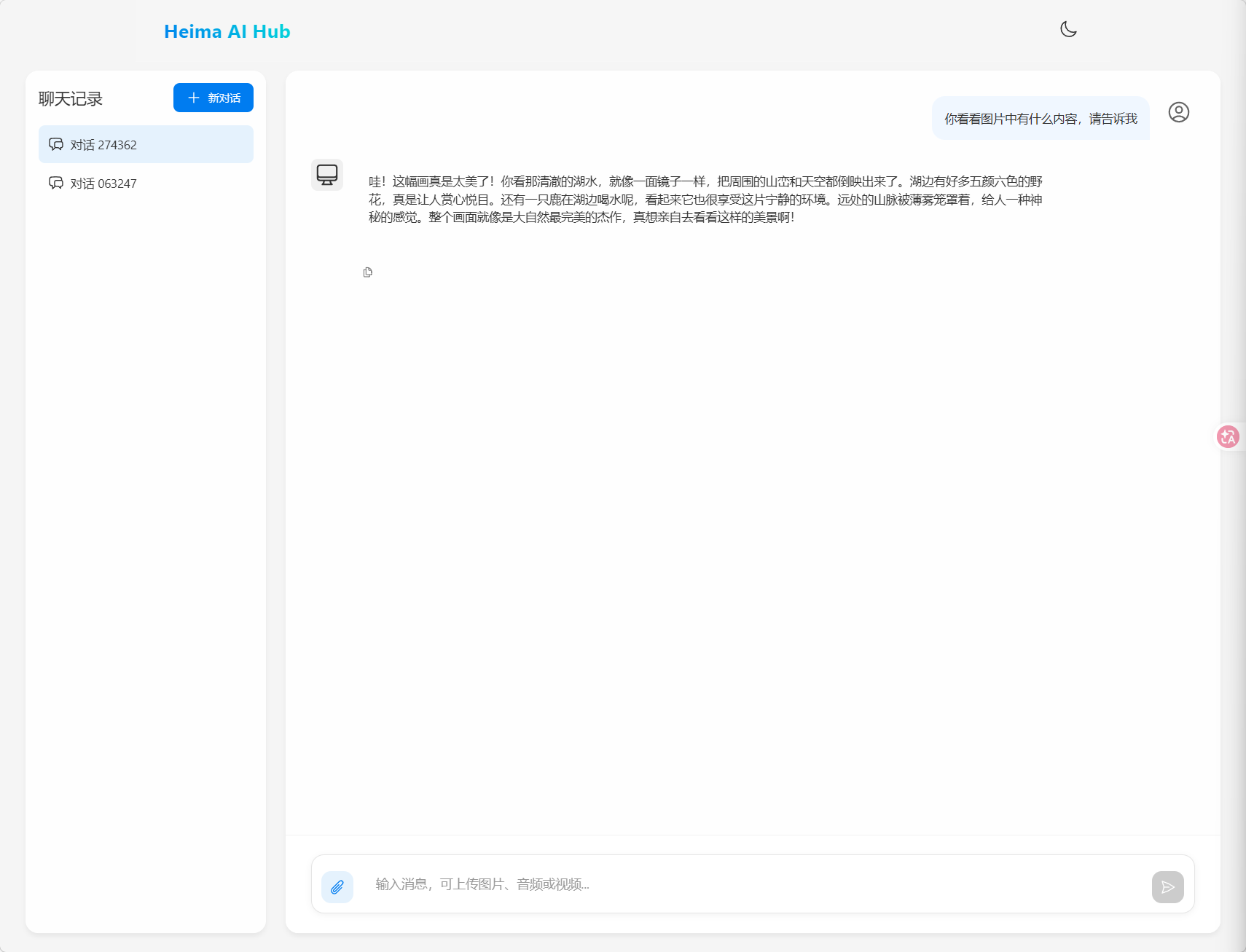Click chat bubble icon beside 对话 063247
Viewport: 1246px width, 952px height.
click(x=56, y=183)
